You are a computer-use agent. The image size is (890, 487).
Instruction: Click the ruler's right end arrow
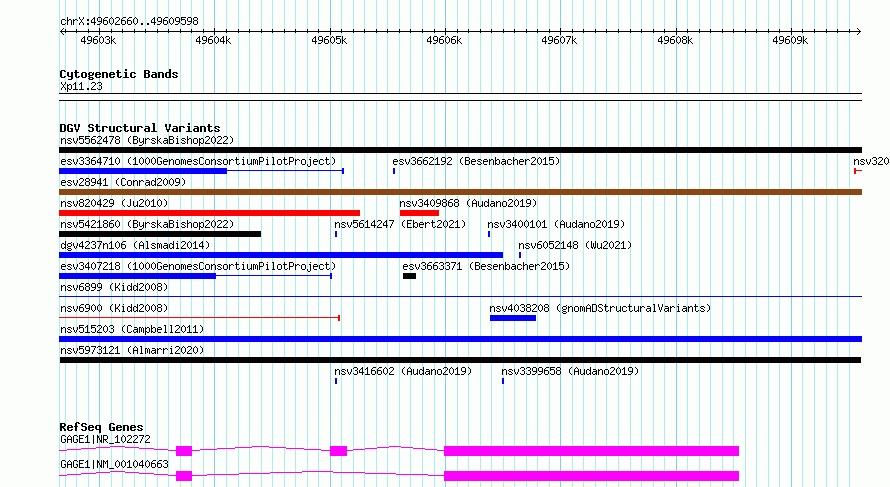click(859, 32)
